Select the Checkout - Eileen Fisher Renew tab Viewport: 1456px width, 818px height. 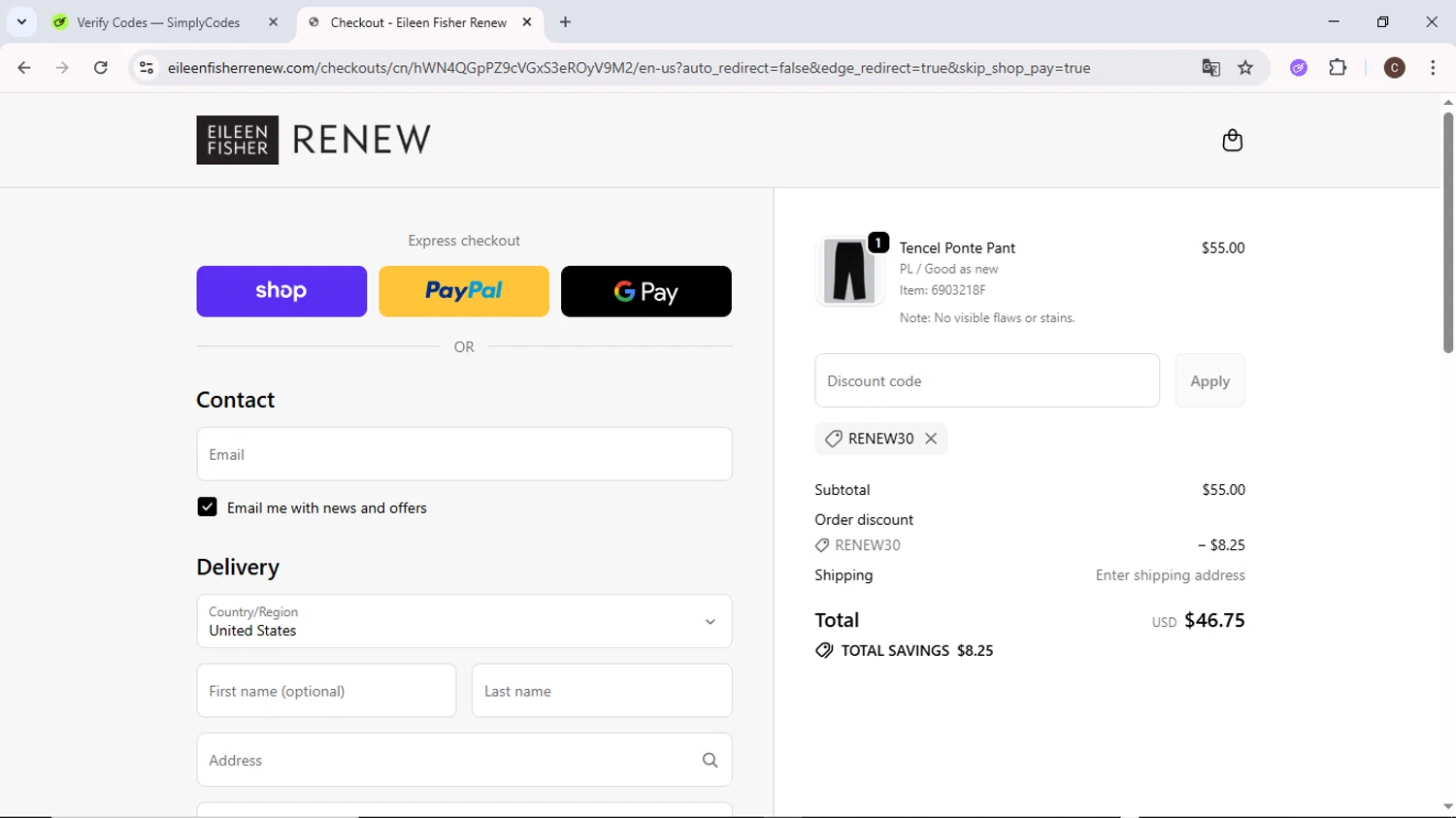(419, 22)
